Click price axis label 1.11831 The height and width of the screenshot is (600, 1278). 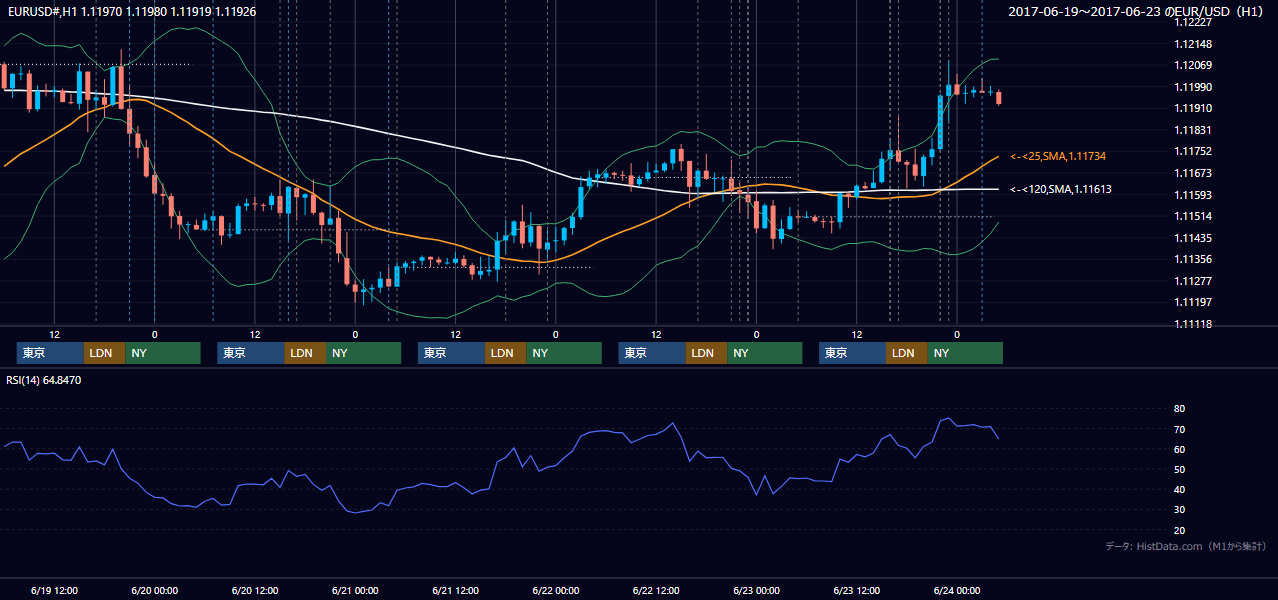(x=1194, y=130)
